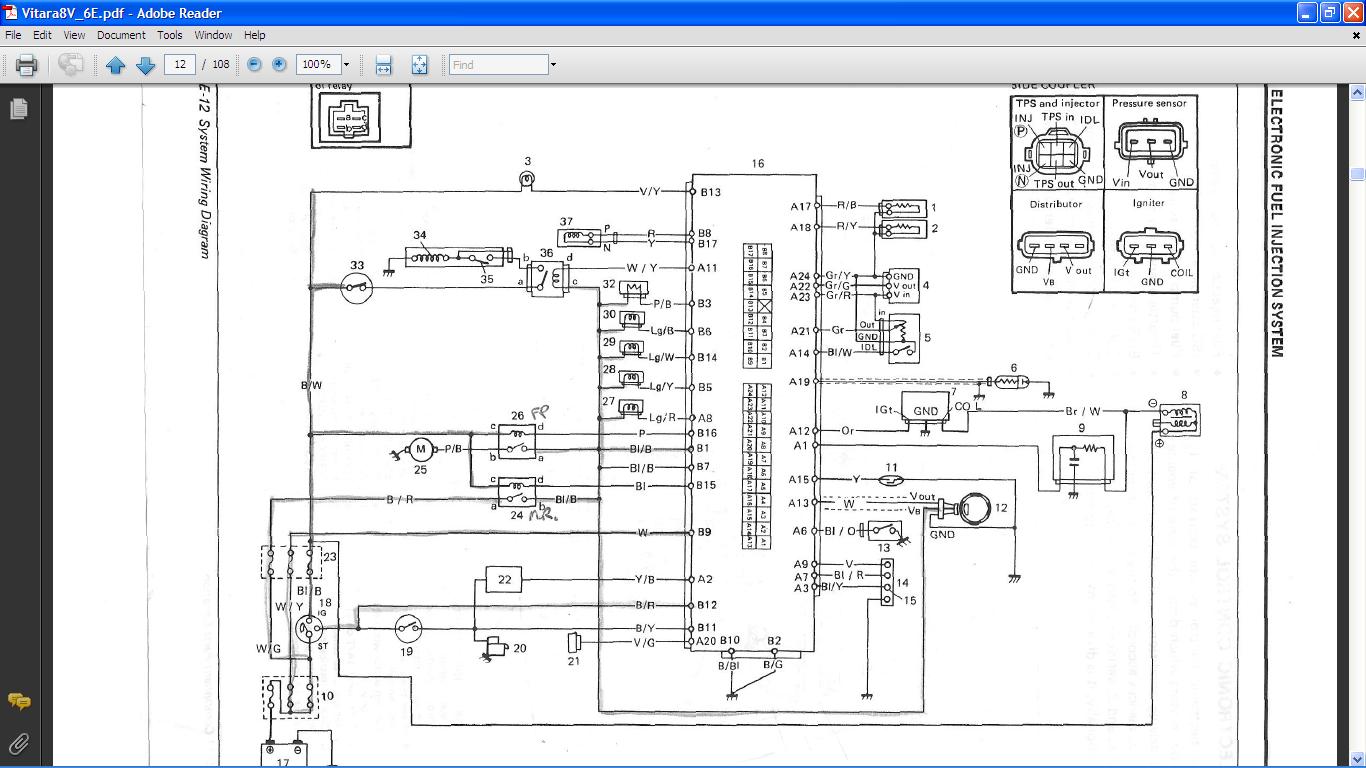
Task: Open the Attachments paperclip panel
Action: [x=18, y=743]
